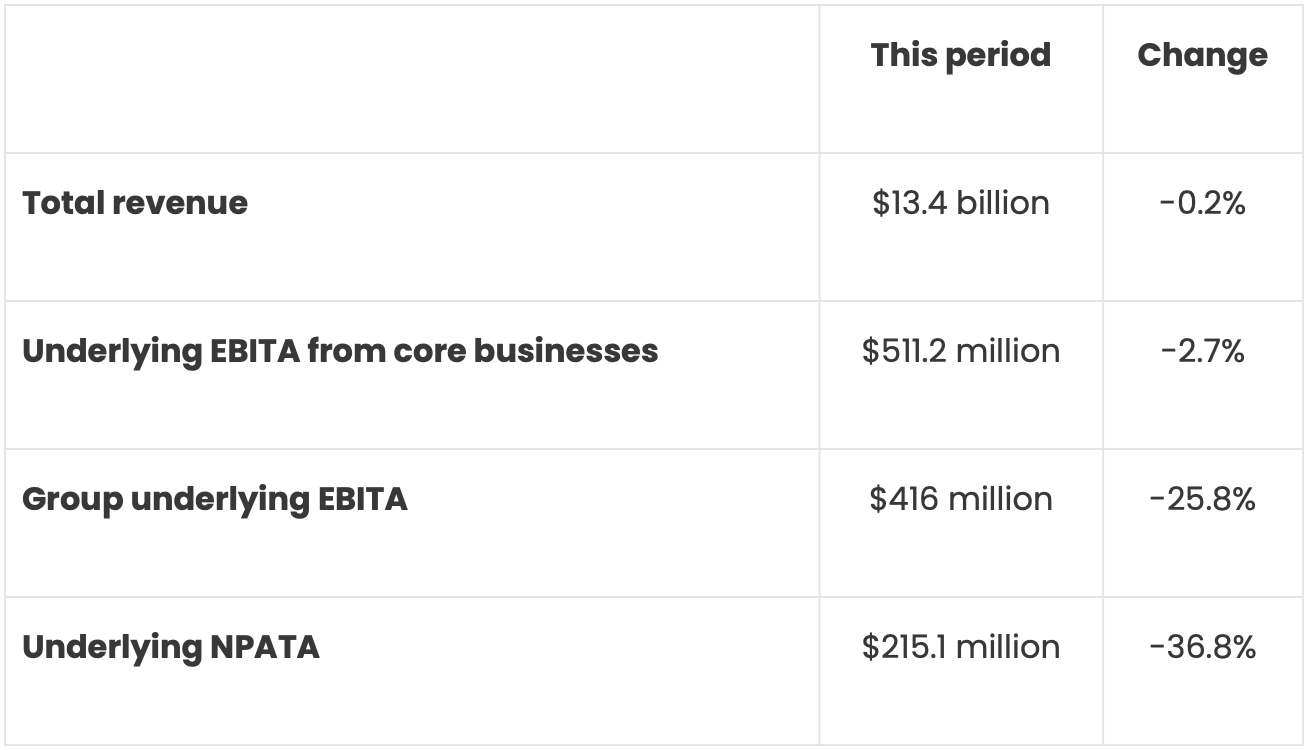This screenshot has width=1308, height=750.
Task: Click the '$215.1 million' value cell
Action: coord(960,647)
